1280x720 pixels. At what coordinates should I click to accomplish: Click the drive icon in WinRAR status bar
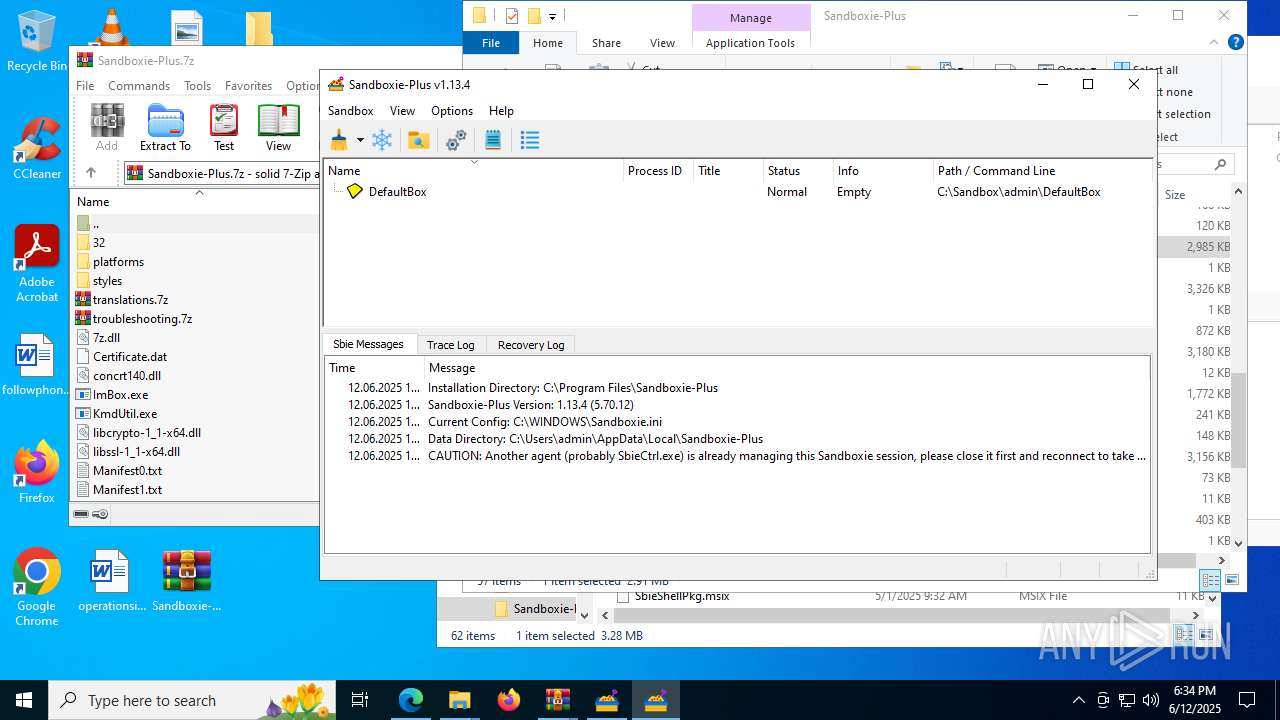(82, 514)
